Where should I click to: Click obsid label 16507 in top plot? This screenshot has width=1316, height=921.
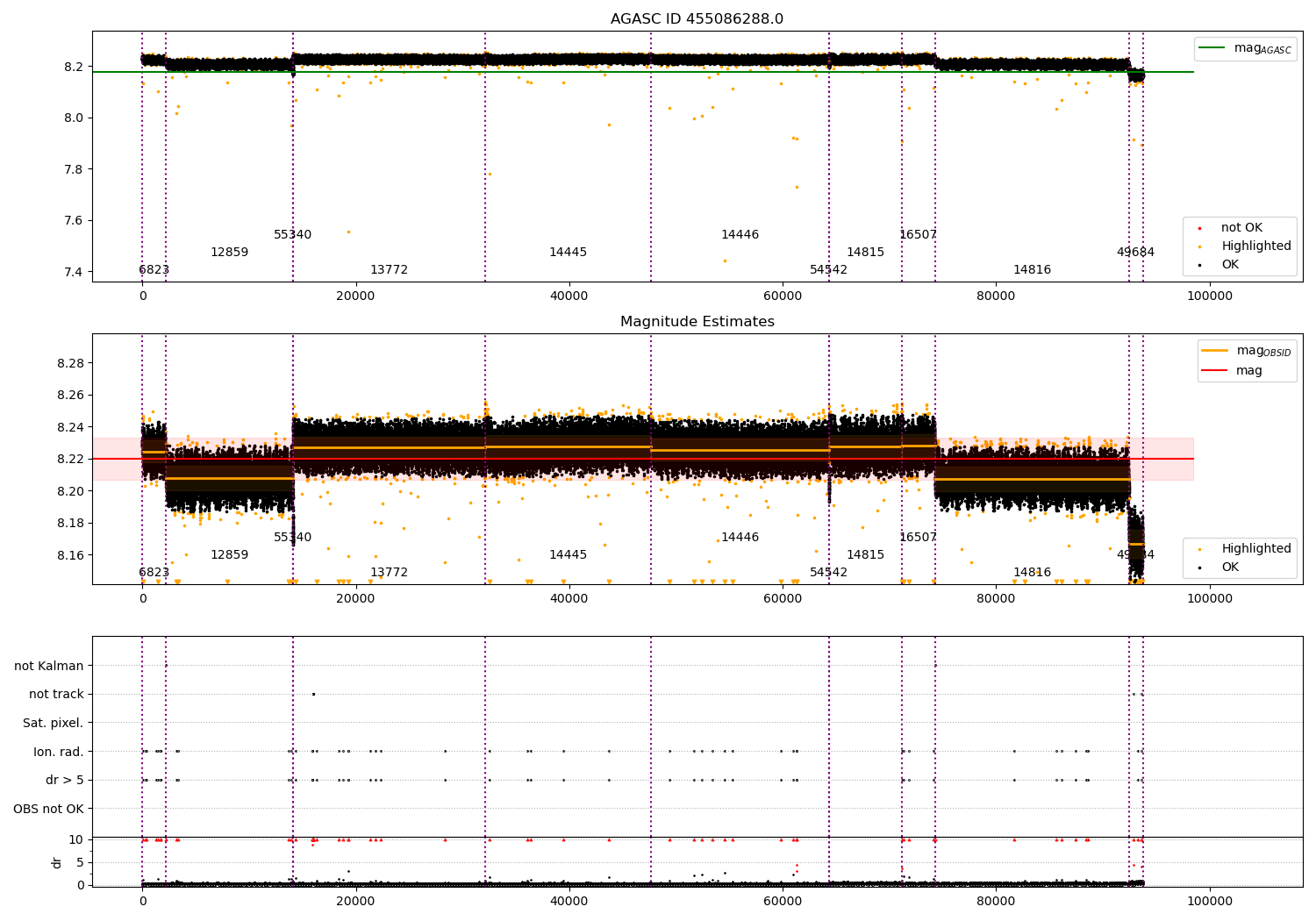tap(918, 235)
